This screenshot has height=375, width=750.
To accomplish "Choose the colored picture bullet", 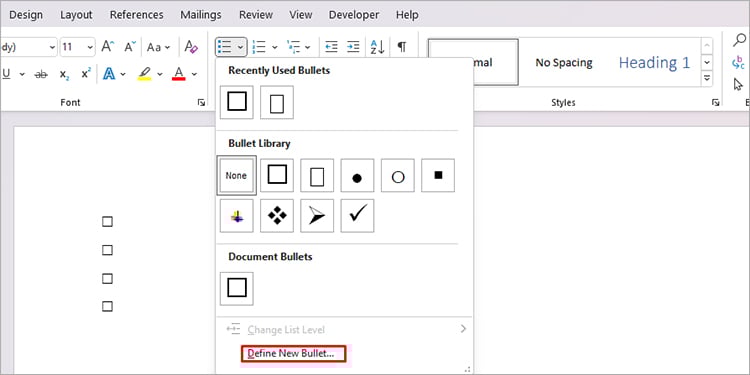I will click(x=237, y=216).
